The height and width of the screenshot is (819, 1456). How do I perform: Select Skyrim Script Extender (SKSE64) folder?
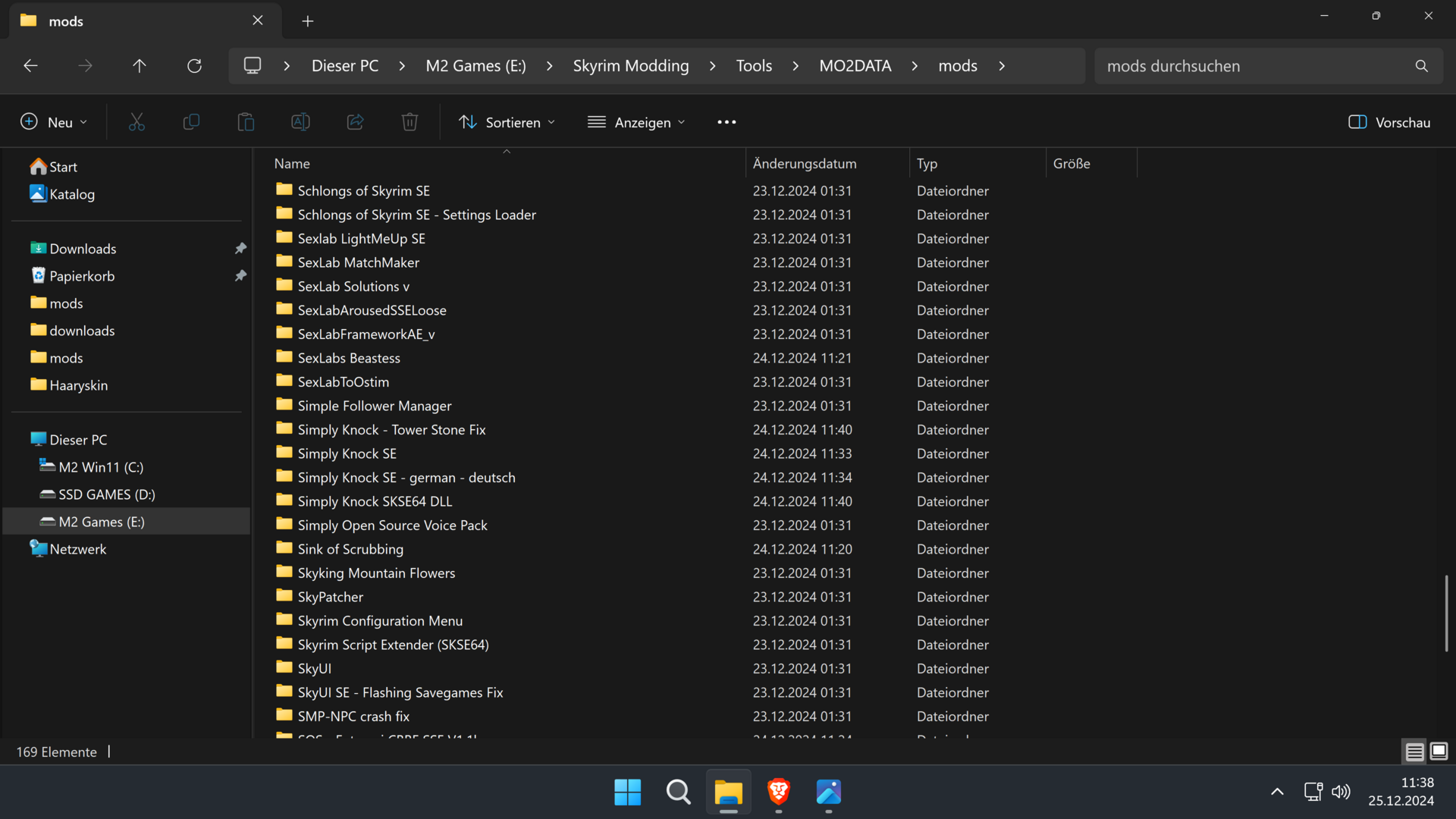[x=382, y=645]
